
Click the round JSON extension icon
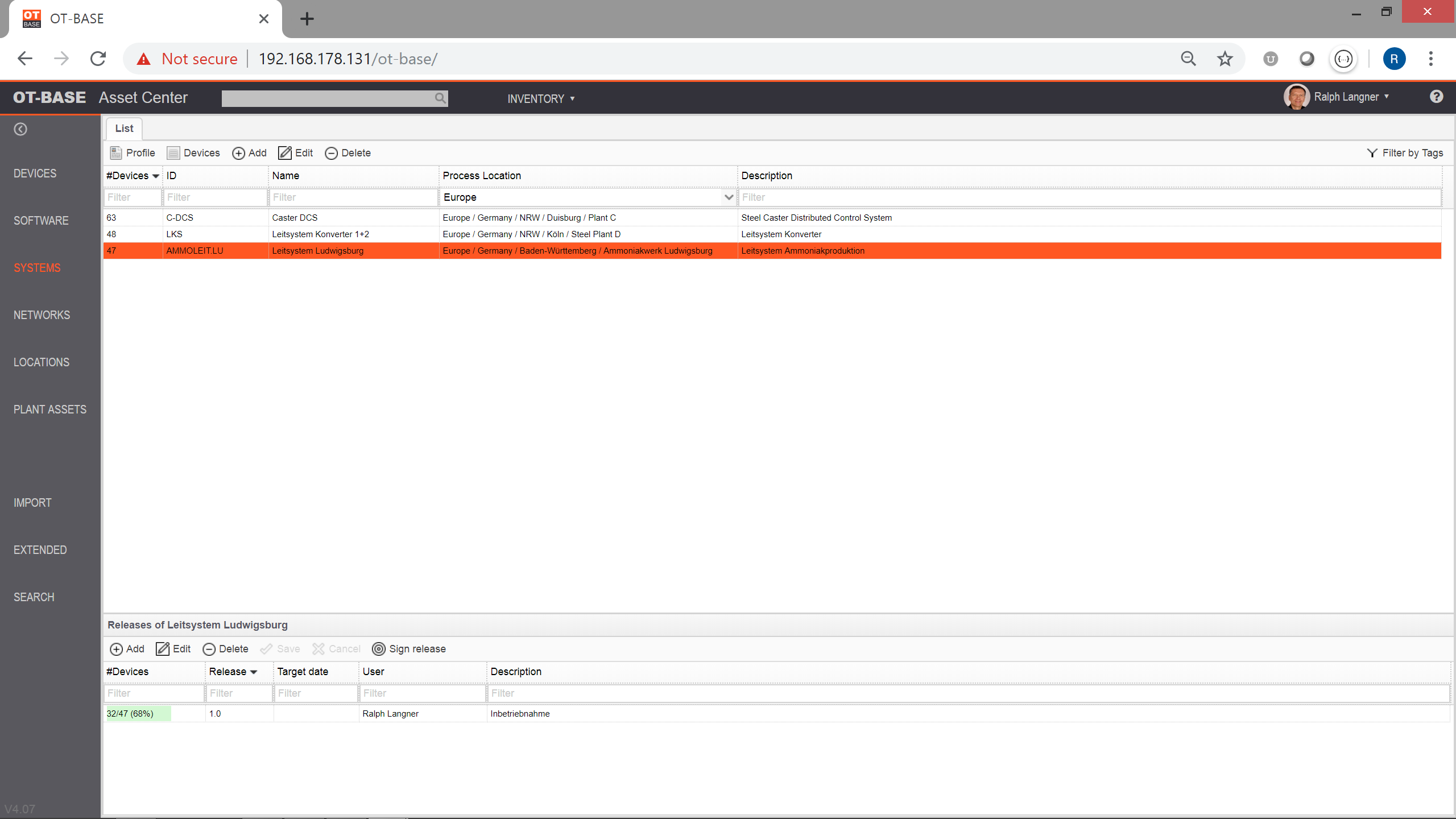pyautogui.click(x=1343, y=59)
